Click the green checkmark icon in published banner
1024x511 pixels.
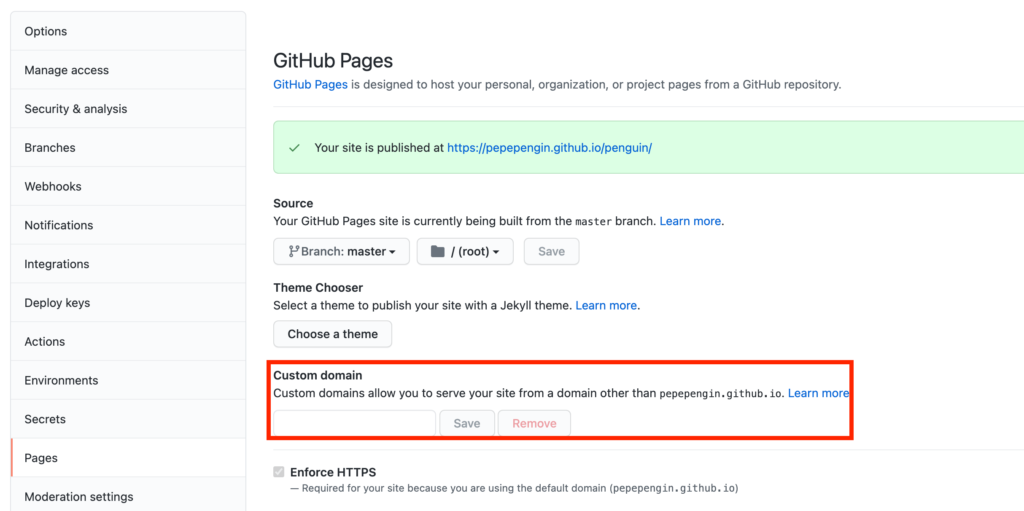295,148
